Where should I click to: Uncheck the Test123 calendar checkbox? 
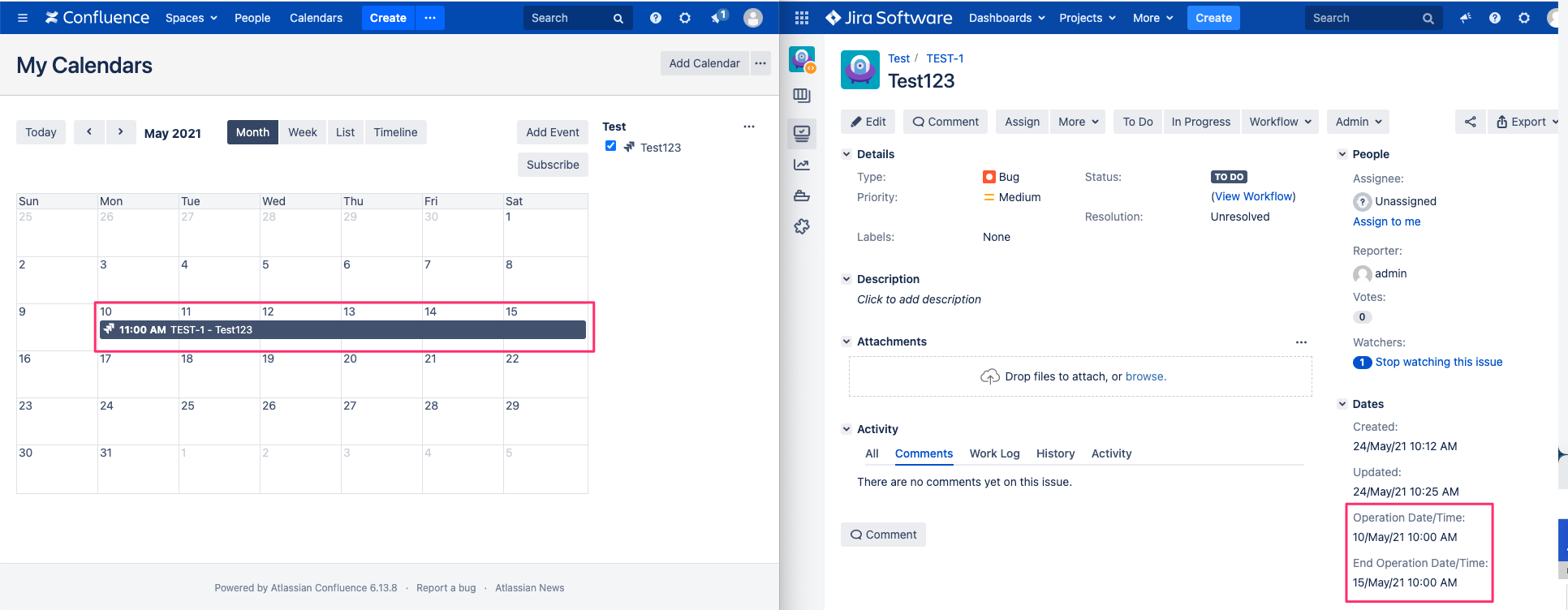tap(611, 146)
